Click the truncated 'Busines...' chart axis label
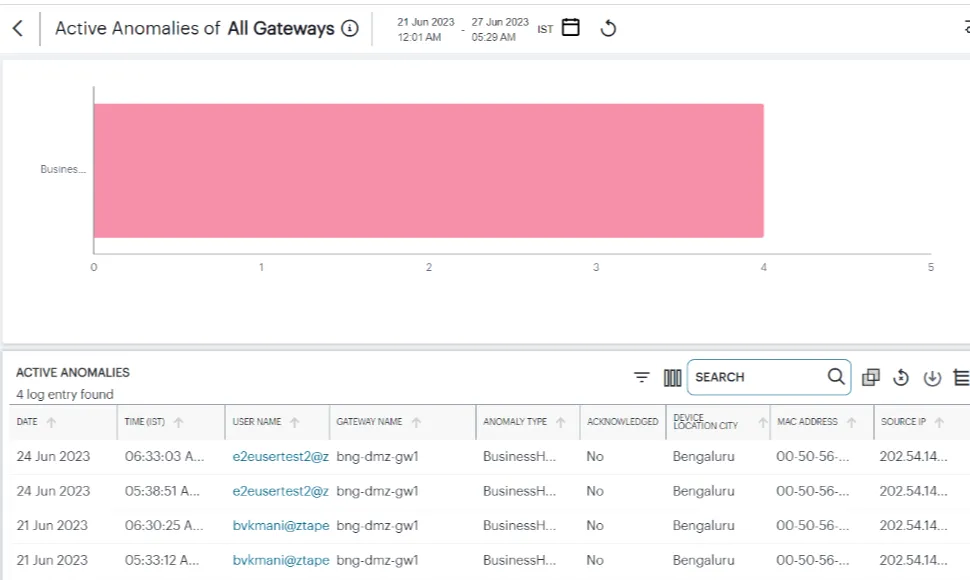 pyautogui.click(x=63, y=169)
